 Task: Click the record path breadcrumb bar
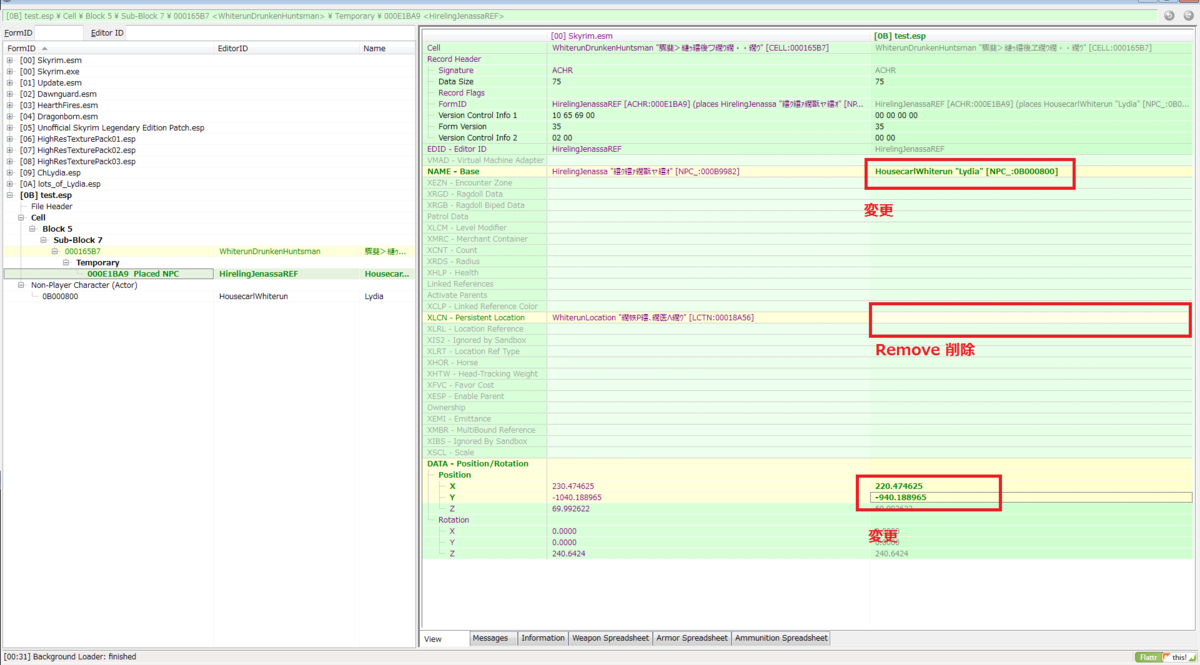coord(580,16)
